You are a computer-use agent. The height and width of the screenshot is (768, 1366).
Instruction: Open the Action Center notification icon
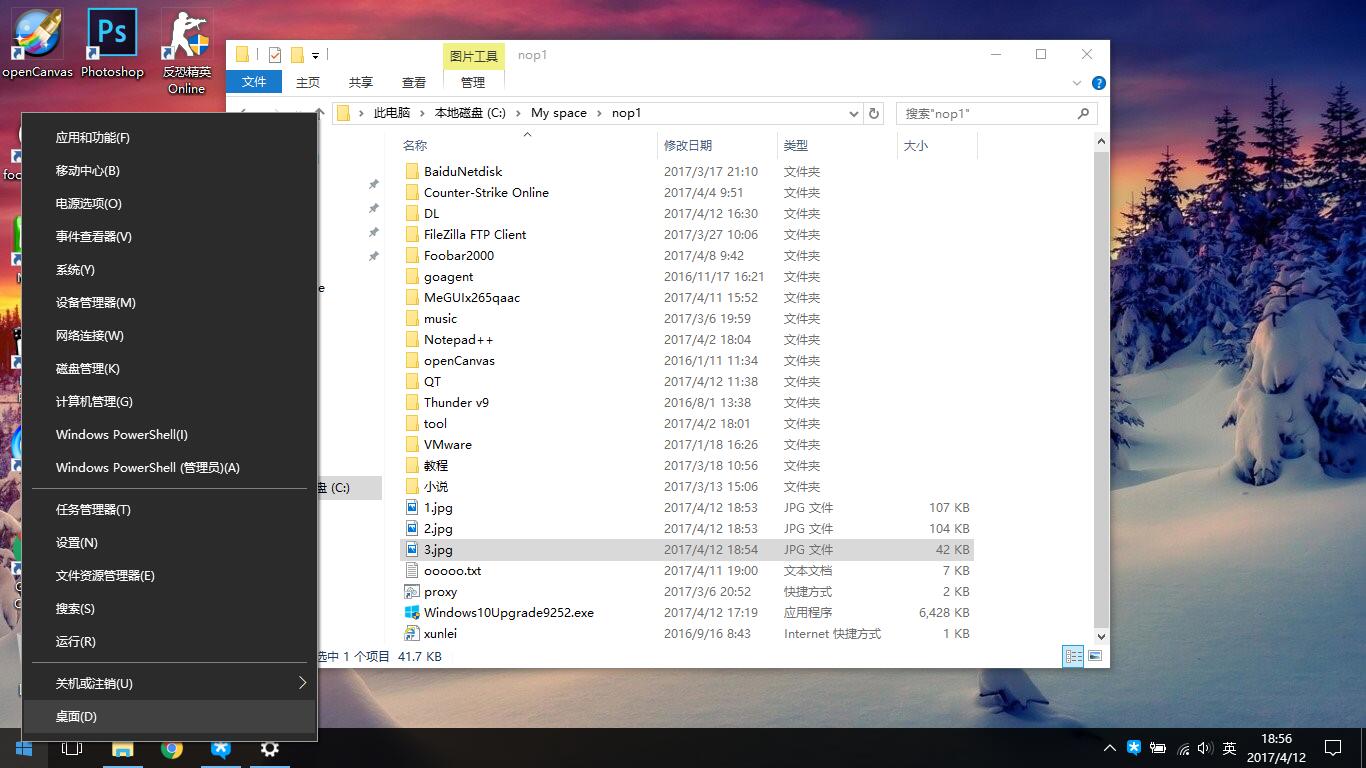1332,748
